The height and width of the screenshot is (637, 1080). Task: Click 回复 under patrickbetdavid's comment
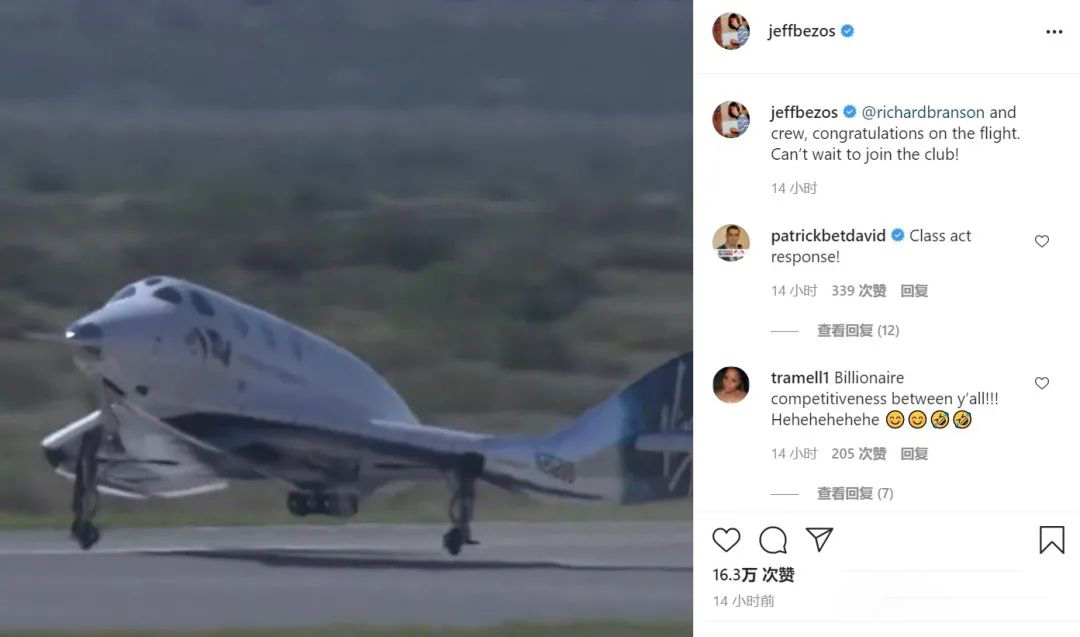click(x=914, y=291)
